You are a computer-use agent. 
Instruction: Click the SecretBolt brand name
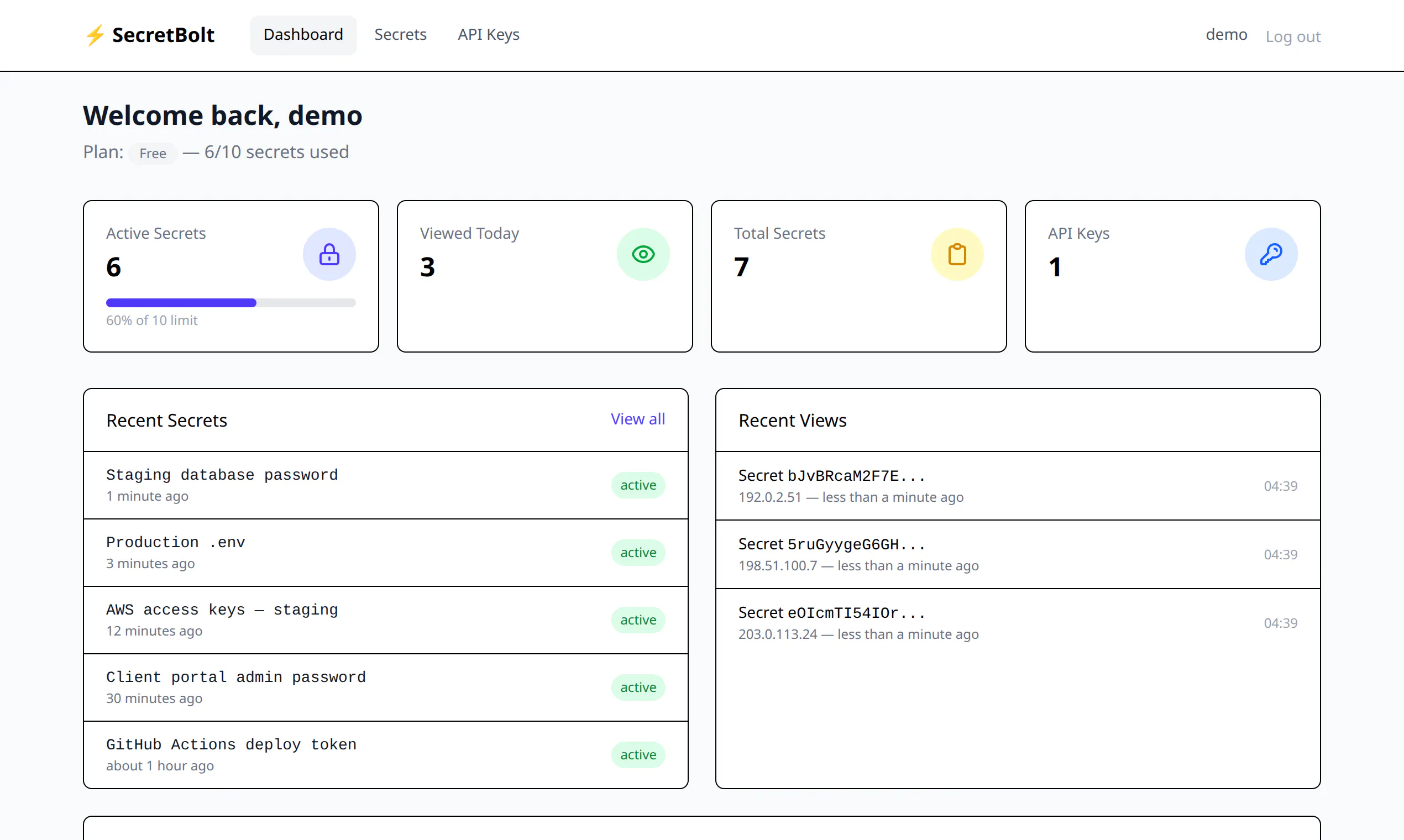(163, 35)
